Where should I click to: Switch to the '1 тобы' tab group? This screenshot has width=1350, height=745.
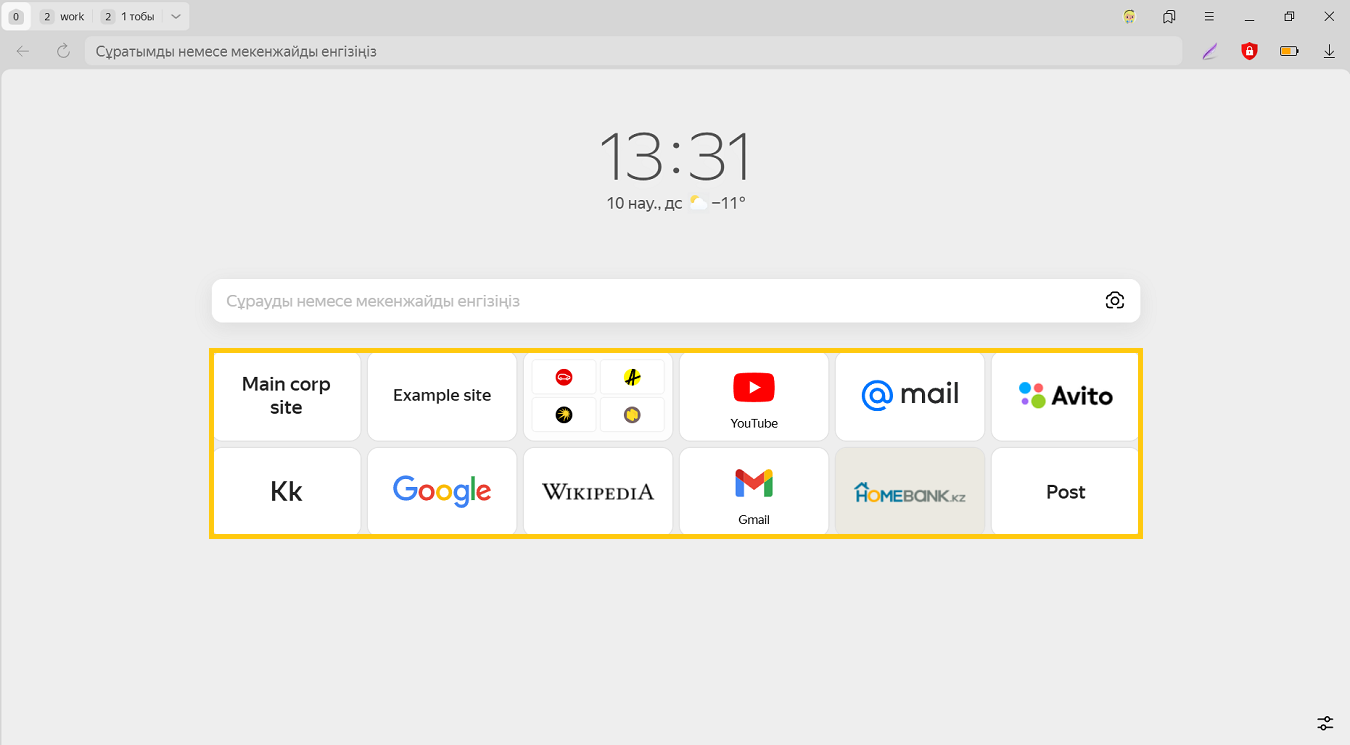pyautogui.click(x=129, y=17)
